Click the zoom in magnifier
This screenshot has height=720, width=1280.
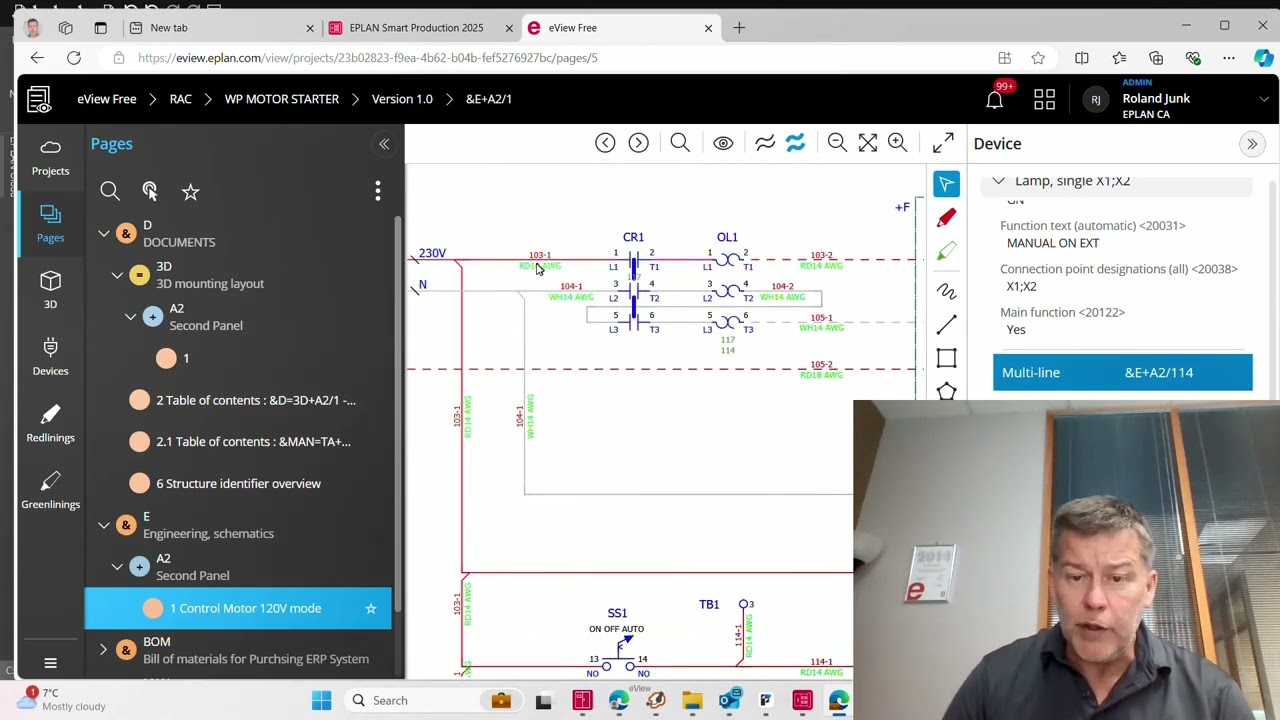click(898, 143)
